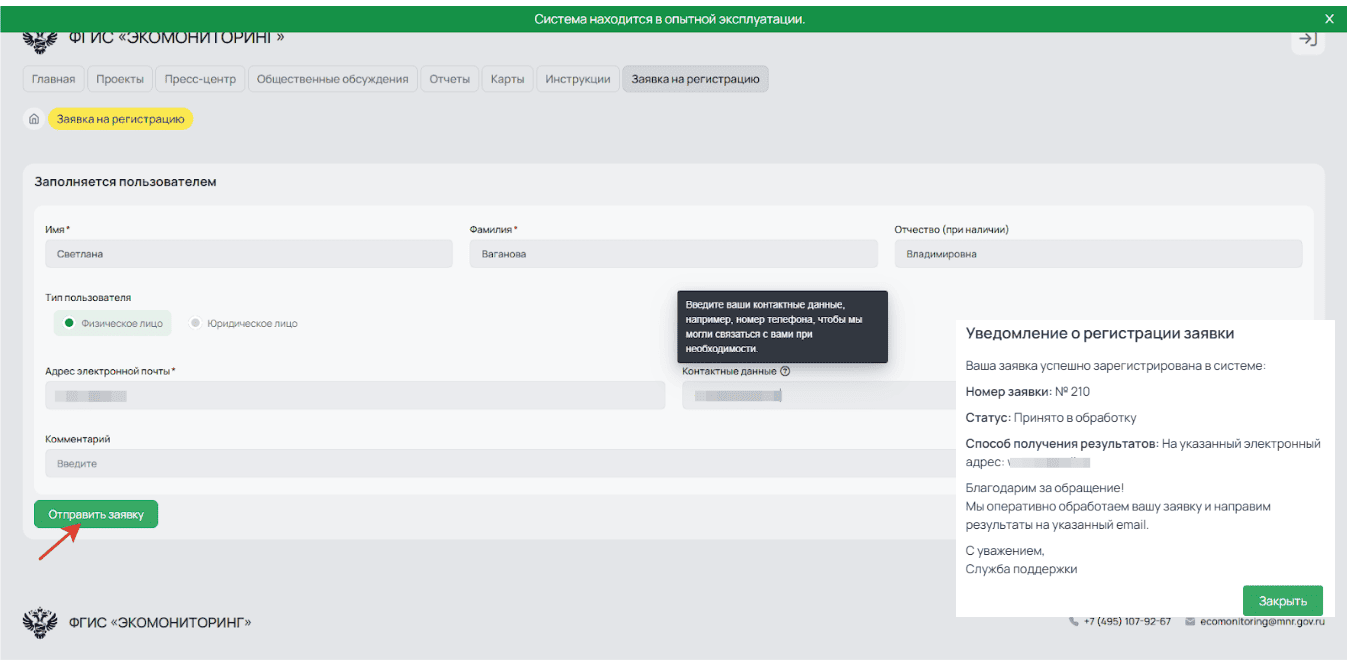Select the Юридическое лицо radio option
The image size is (1351, 663).
(196, 323)
